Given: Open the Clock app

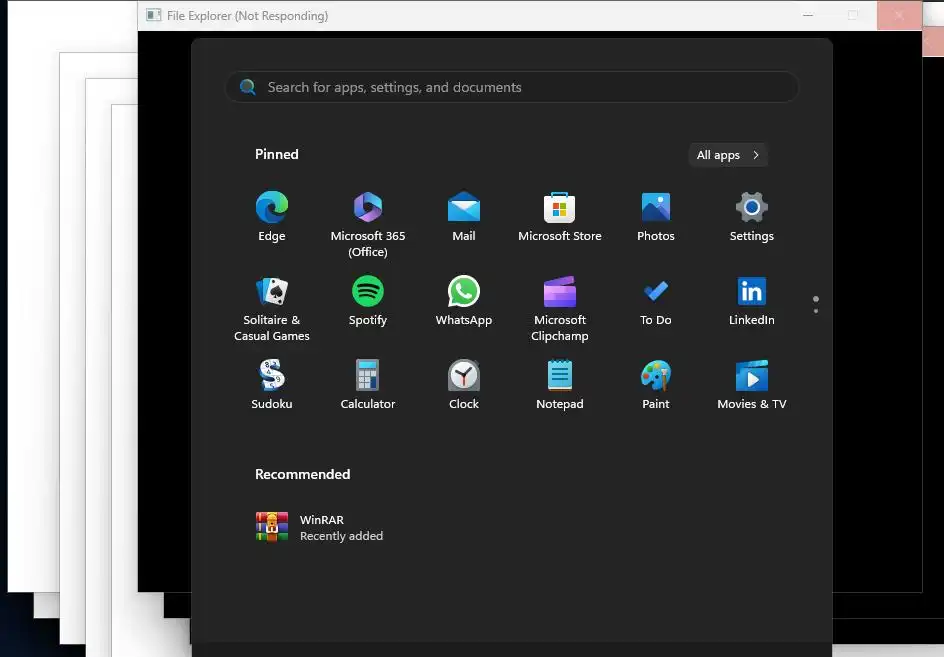Looking at the screenshot, I should (464, 385).
